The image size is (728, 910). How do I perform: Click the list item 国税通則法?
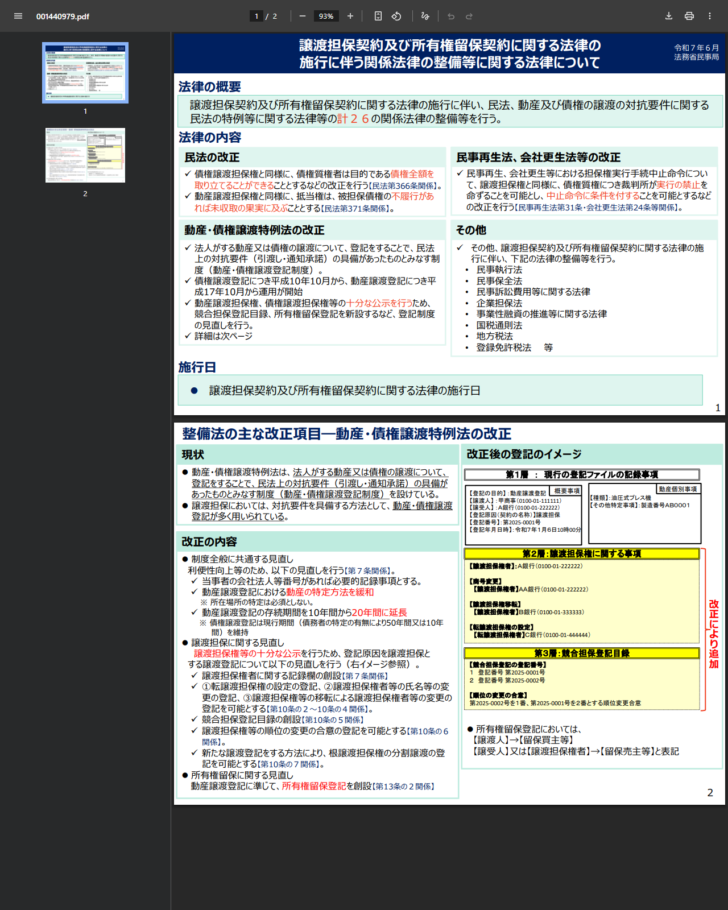(499, 325)
